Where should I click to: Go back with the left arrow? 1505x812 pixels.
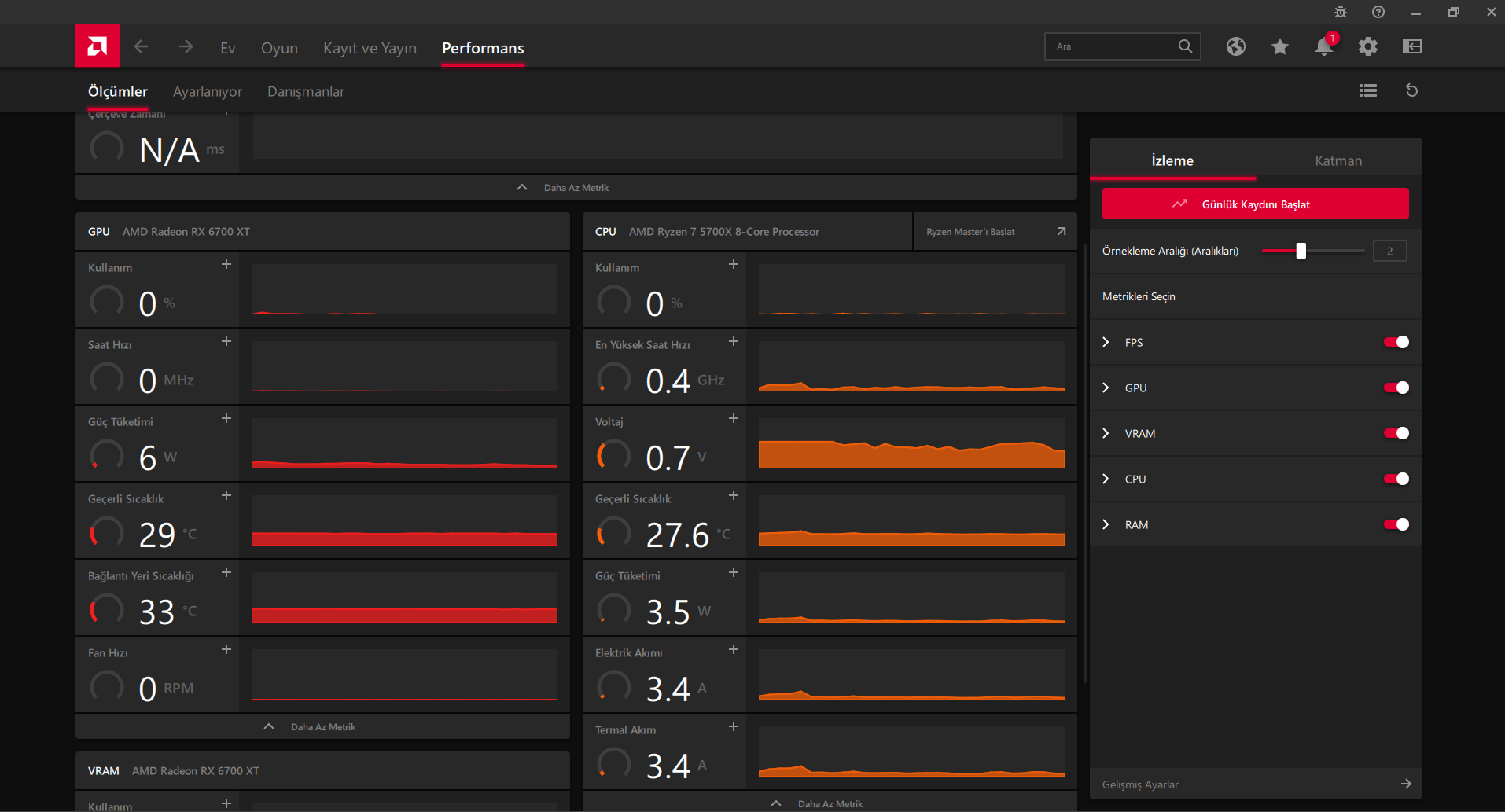click(x=142, y=47)
